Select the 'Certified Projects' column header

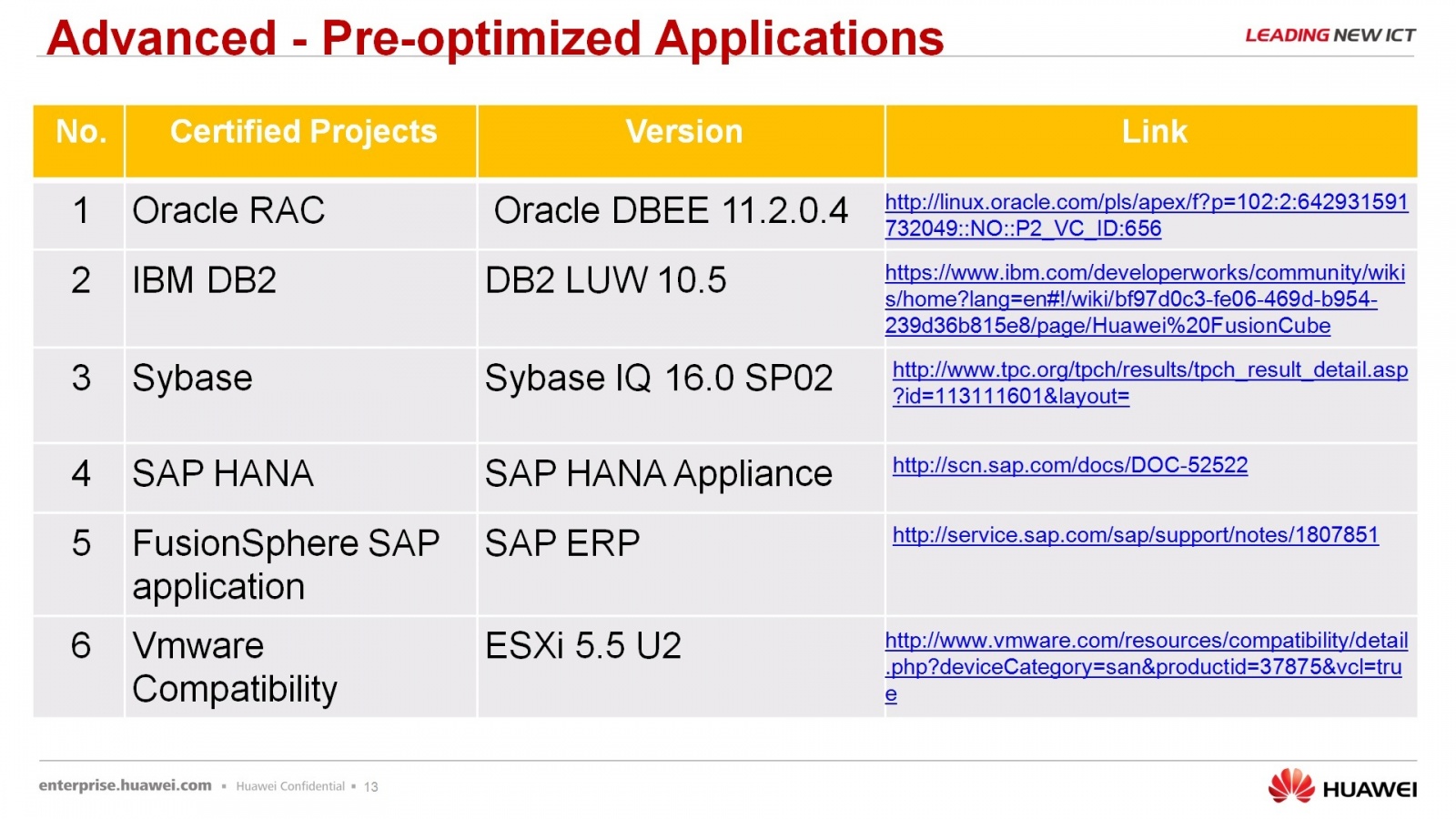[301, 141]
